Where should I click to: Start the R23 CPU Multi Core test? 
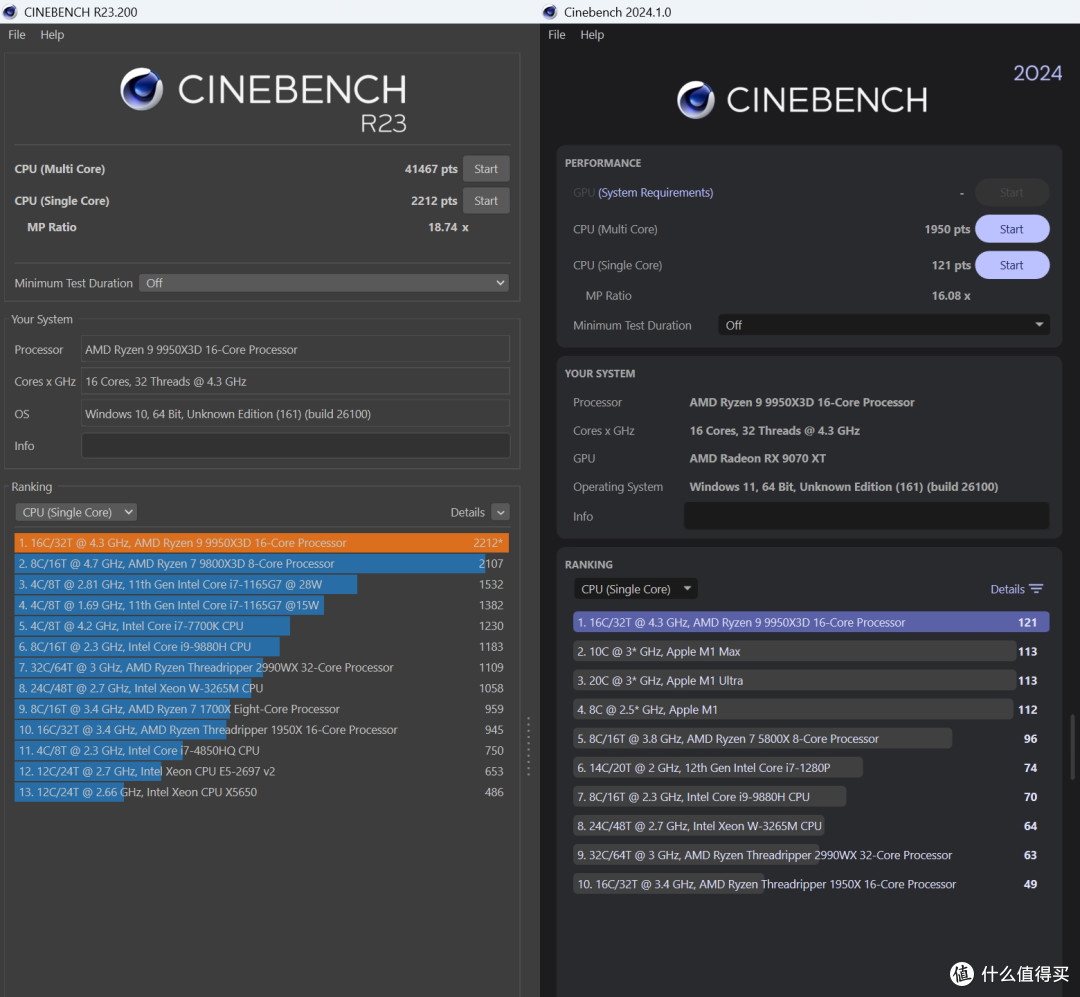[x=486, y=169]
